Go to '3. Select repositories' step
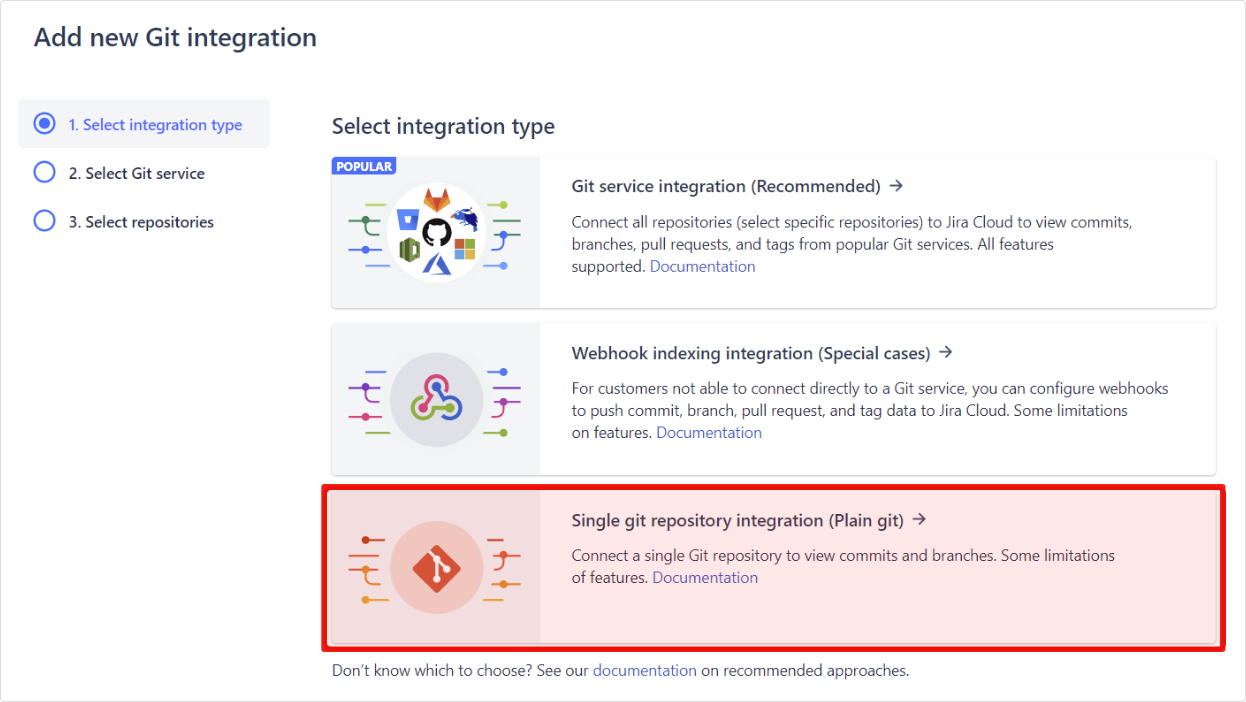This screenshot has height=702, width=1246. click(141, 222)
